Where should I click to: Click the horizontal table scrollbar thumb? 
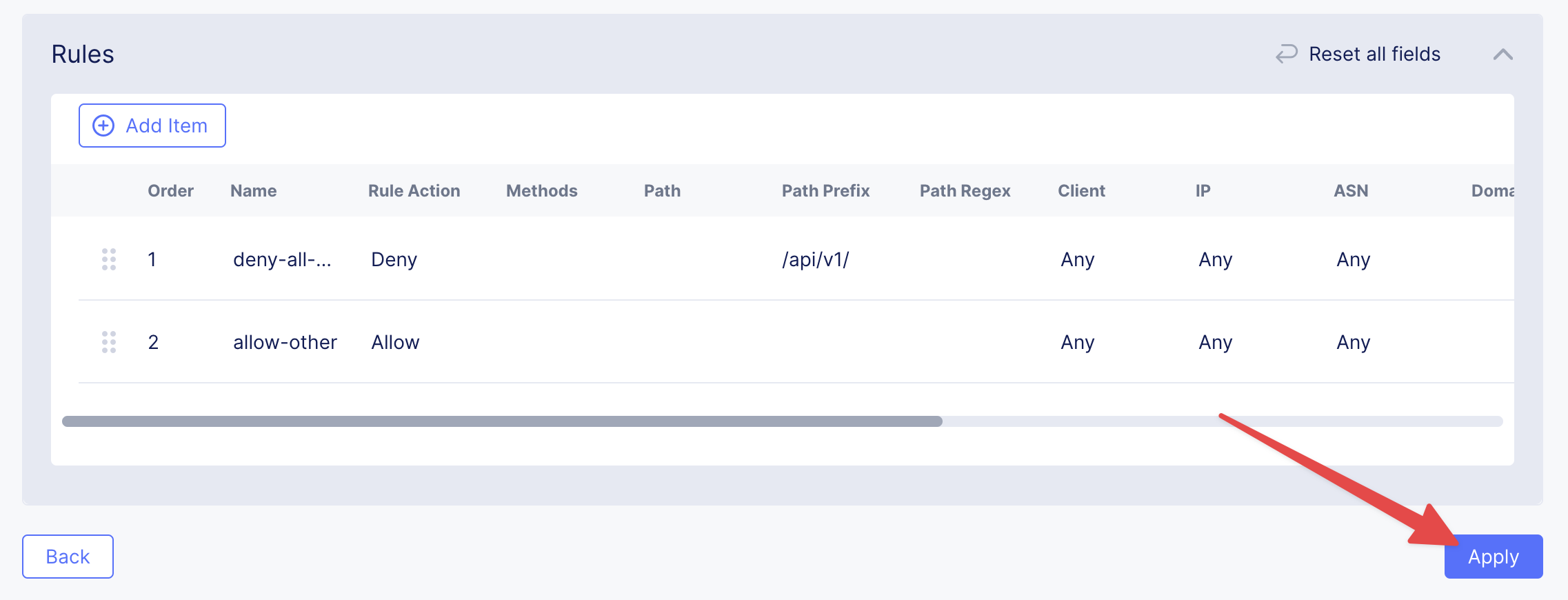click(502, 421)
